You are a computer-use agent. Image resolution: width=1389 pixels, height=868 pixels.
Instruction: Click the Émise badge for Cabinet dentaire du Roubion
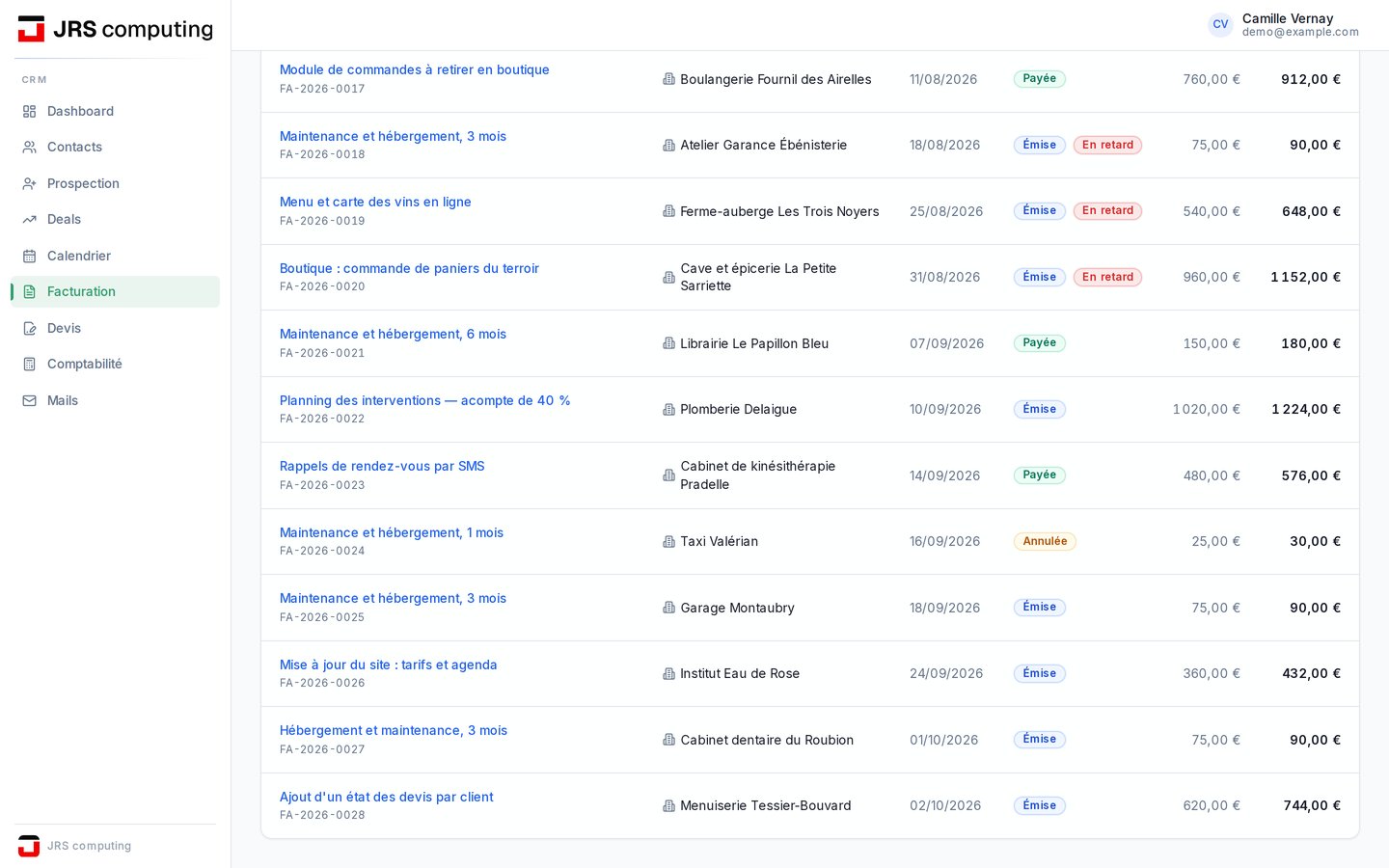1039,740
